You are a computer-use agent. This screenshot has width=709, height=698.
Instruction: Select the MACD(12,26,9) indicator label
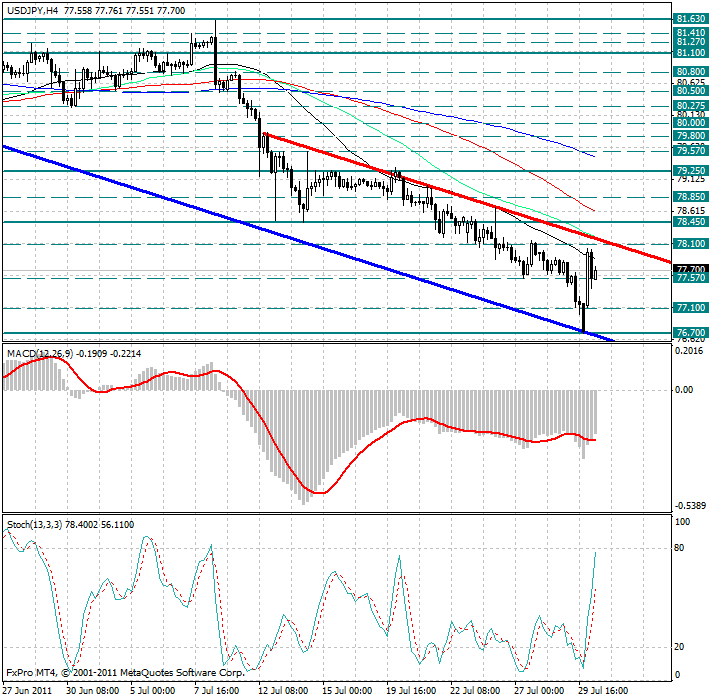click(40, 353)
